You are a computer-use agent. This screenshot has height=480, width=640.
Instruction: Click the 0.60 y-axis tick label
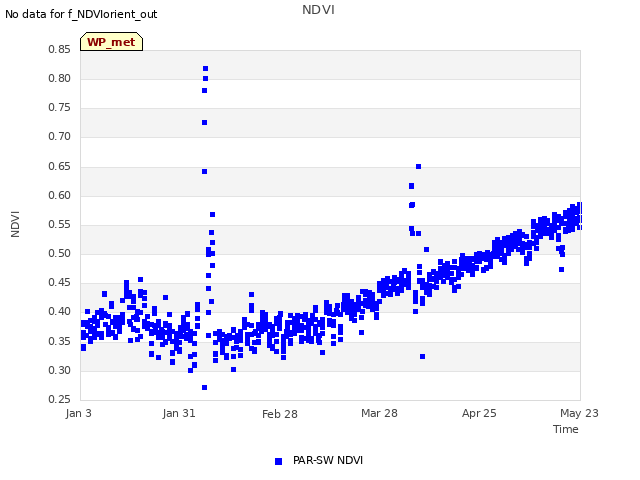(60, 196)
